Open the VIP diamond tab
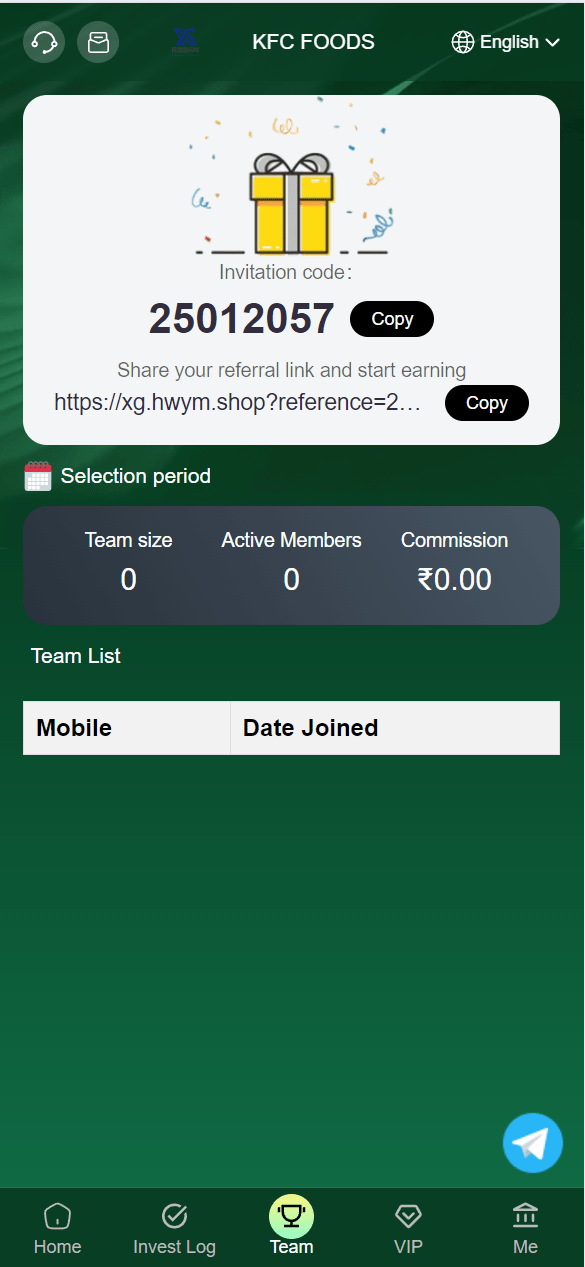 tap(408, 1229)
